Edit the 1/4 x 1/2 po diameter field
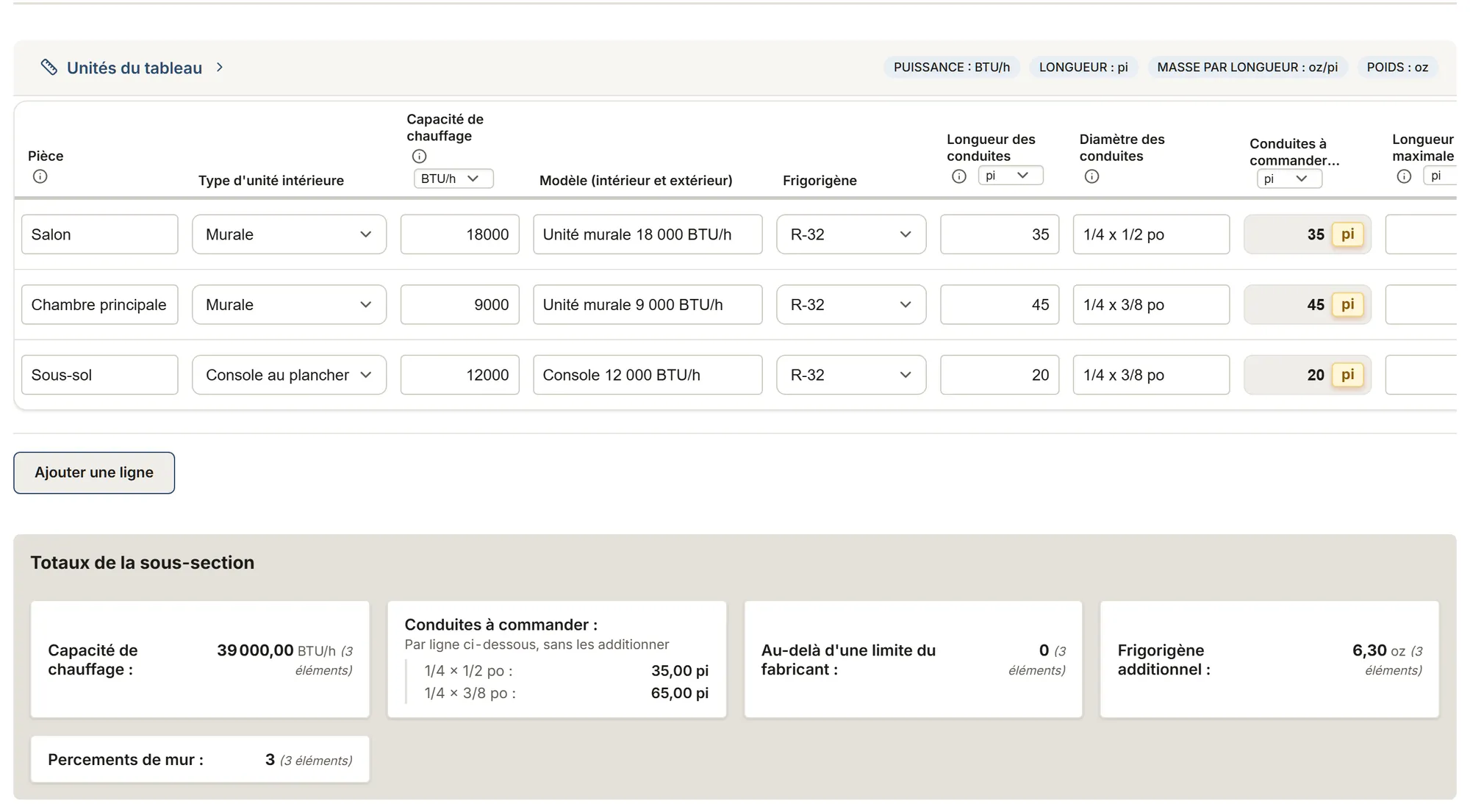The width and height of the screenshot is (1470, 812). [x=1151, y=234]
